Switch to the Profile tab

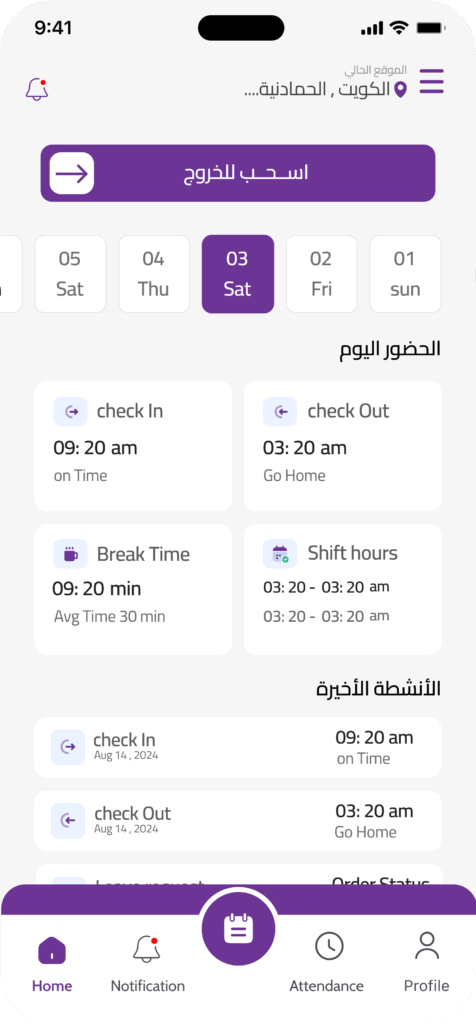click(x=426, y=963)
